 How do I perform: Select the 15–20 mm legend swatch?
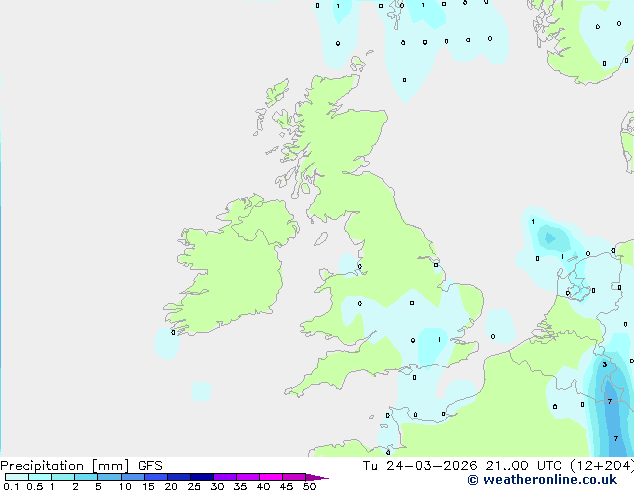tap(156, 477)
